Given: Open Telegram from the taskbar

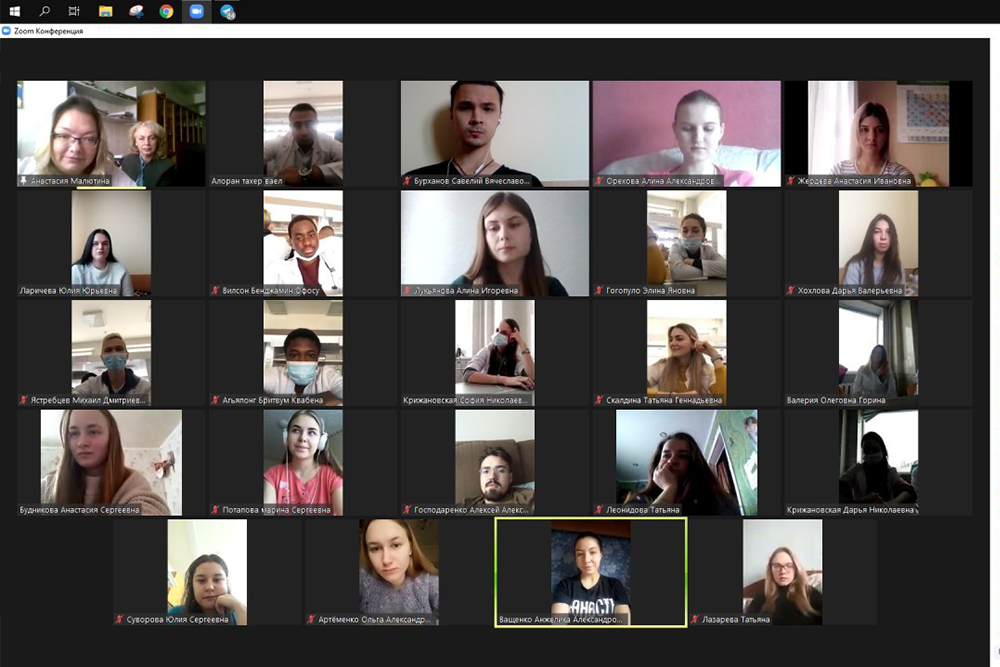Looking at the screenshot, I should (228, 12).
